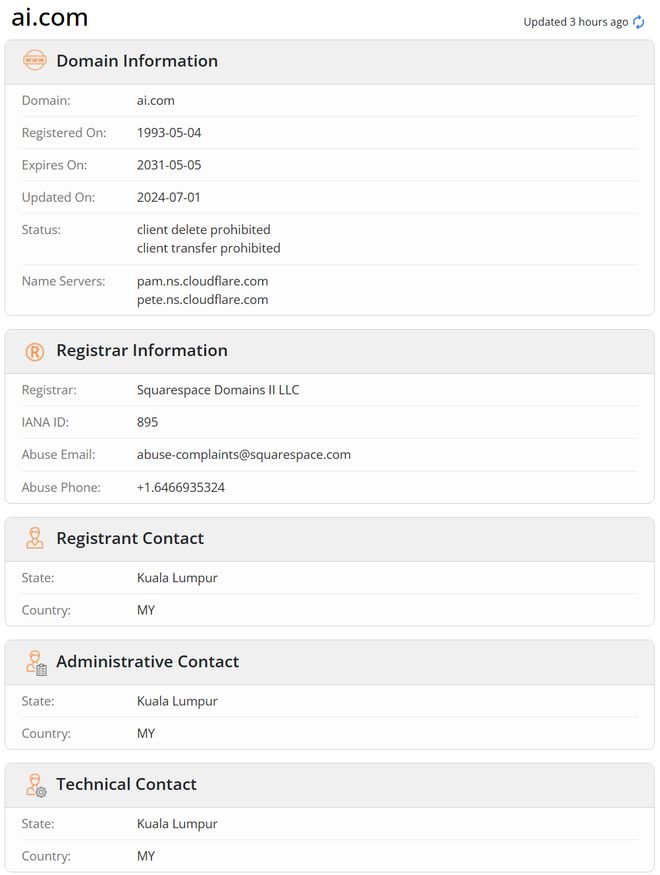Click the Updated 3 hours ago text

576,22
